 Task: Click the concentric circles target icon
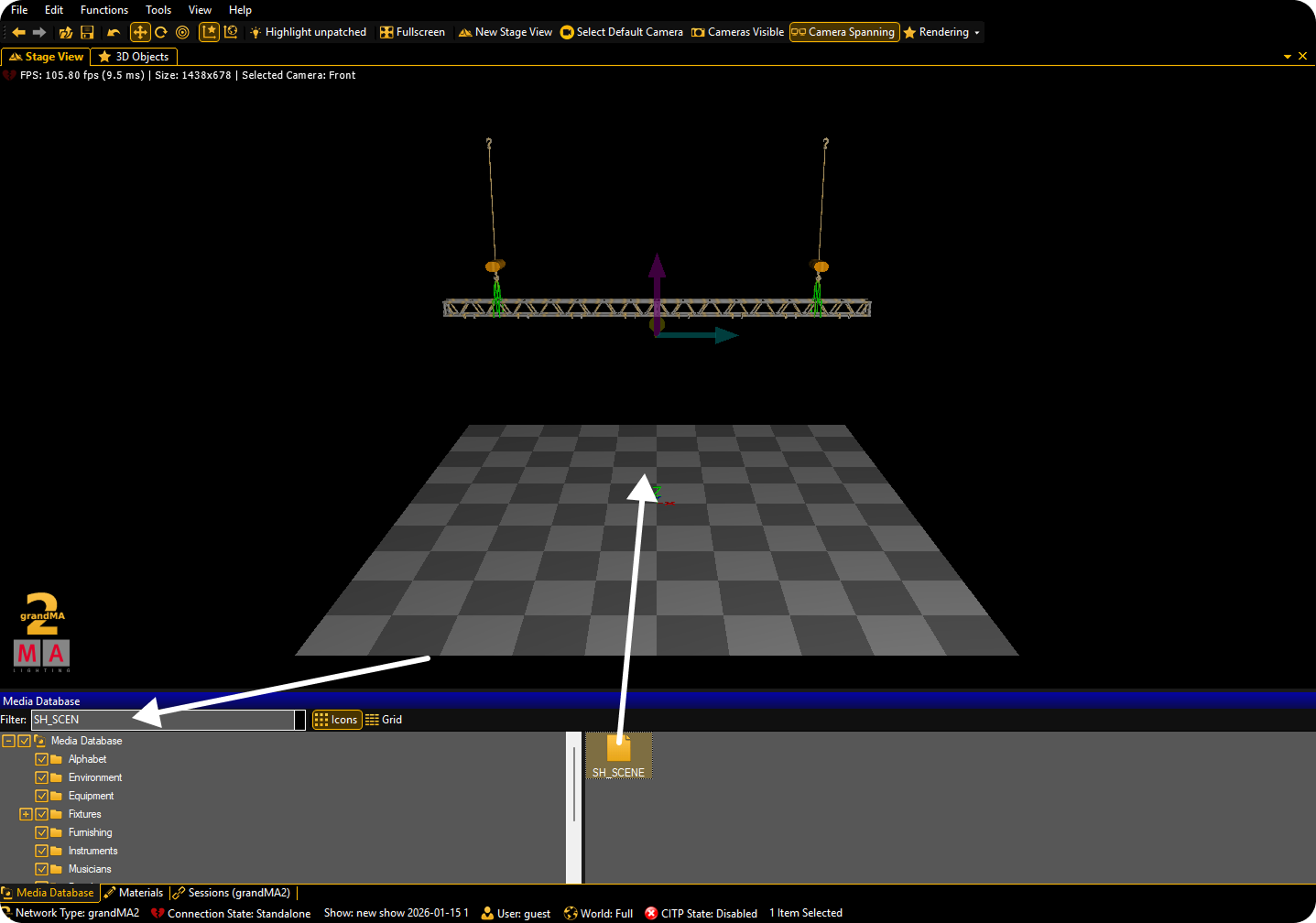(x=182, y=32)
